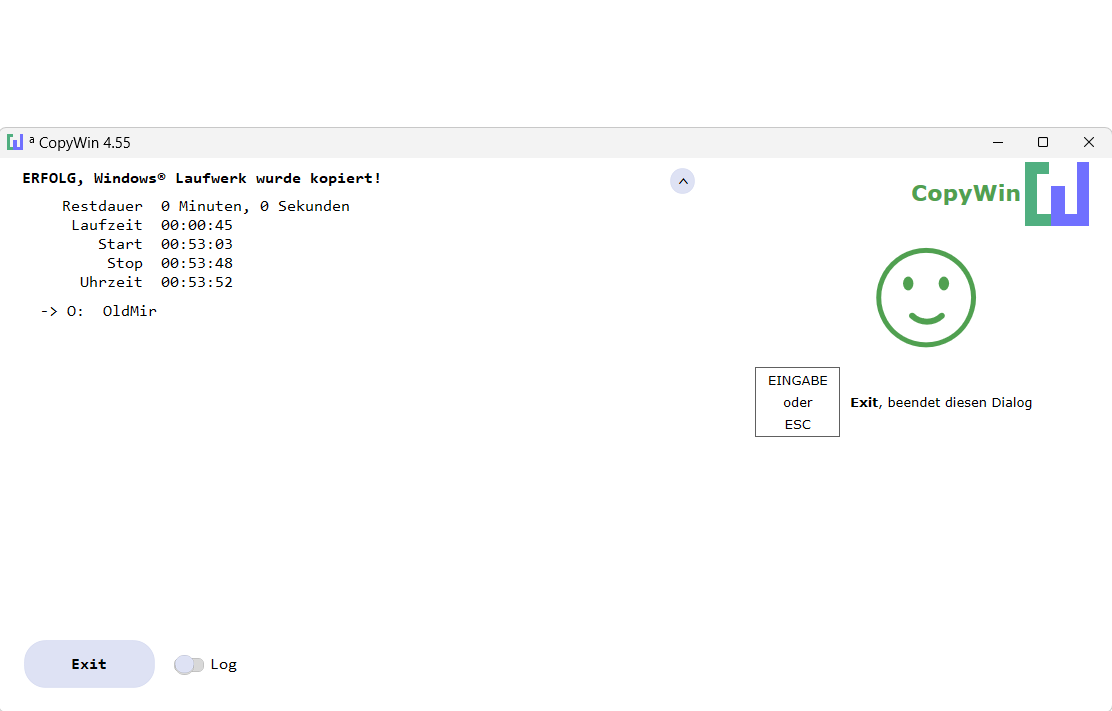Toggle the Log switch on
Screen dimensions: 1112x711
(188, 664)
